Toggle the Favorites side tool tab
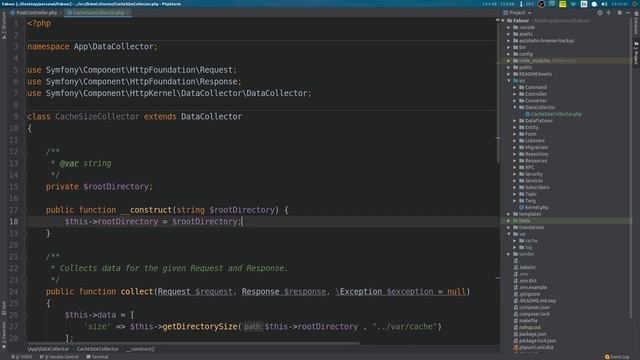The width and height of the screenshot is (640, 360). [4, 335]
